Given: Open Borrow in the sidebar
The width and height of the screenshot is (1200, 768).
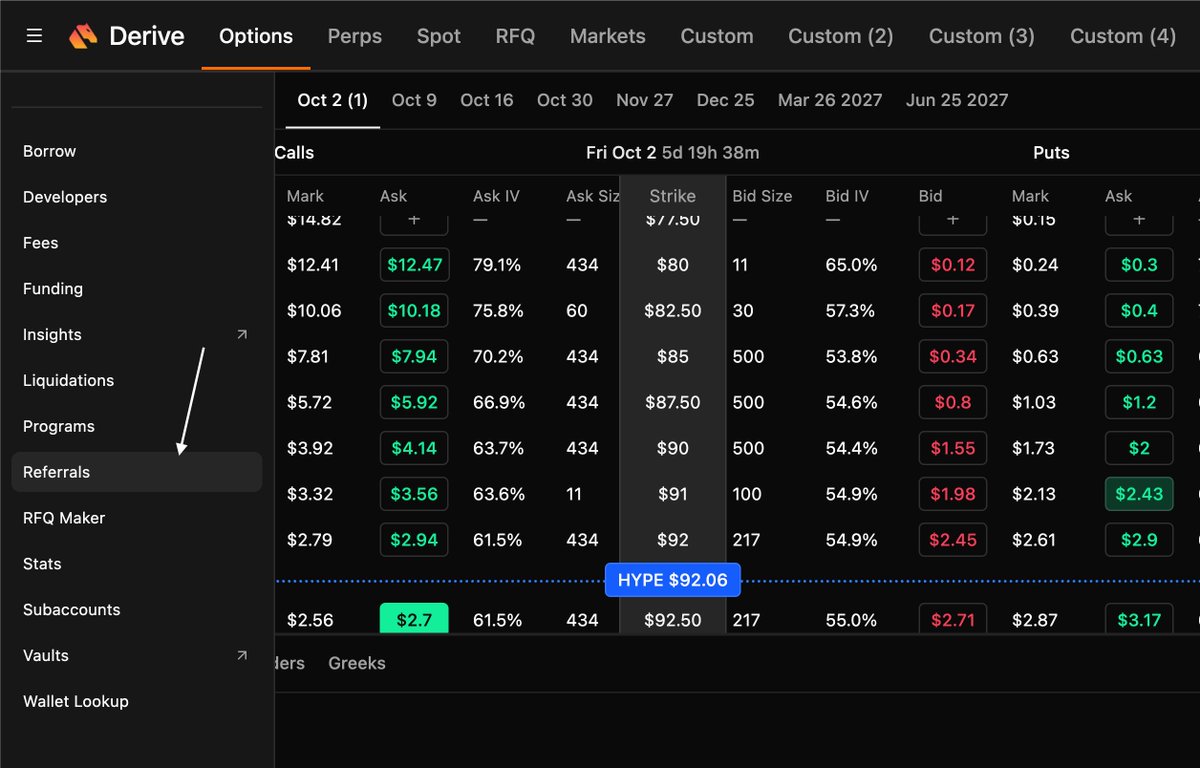Looking at the screenshot, I should [x=137, y=152].
